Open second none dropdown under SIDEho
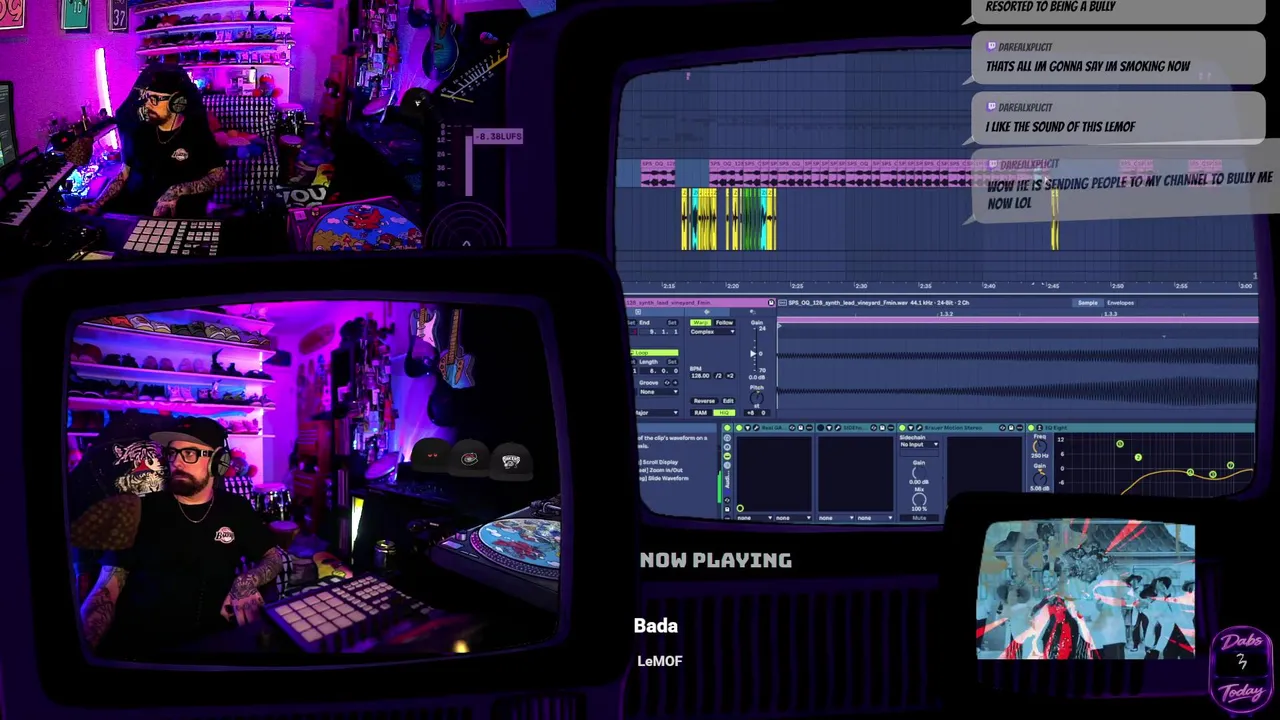This screenshot has width=1280, height=720. [875, 518]
